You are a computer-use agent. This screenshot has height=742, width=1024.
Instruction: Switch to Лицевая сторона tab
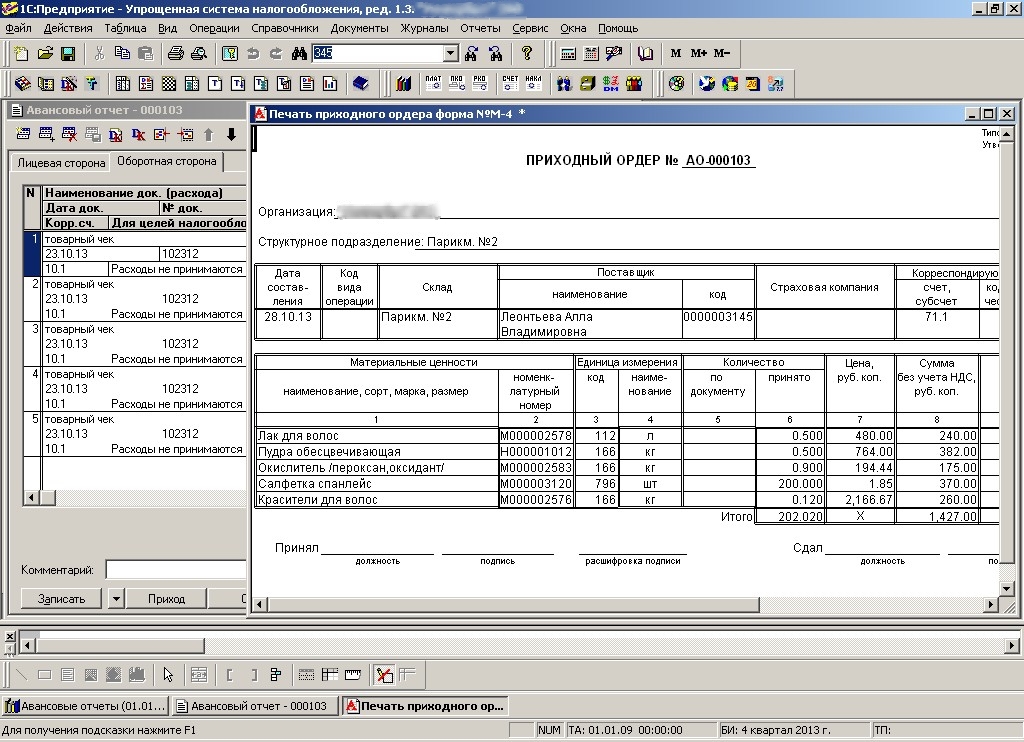click(x=61, y=163)
